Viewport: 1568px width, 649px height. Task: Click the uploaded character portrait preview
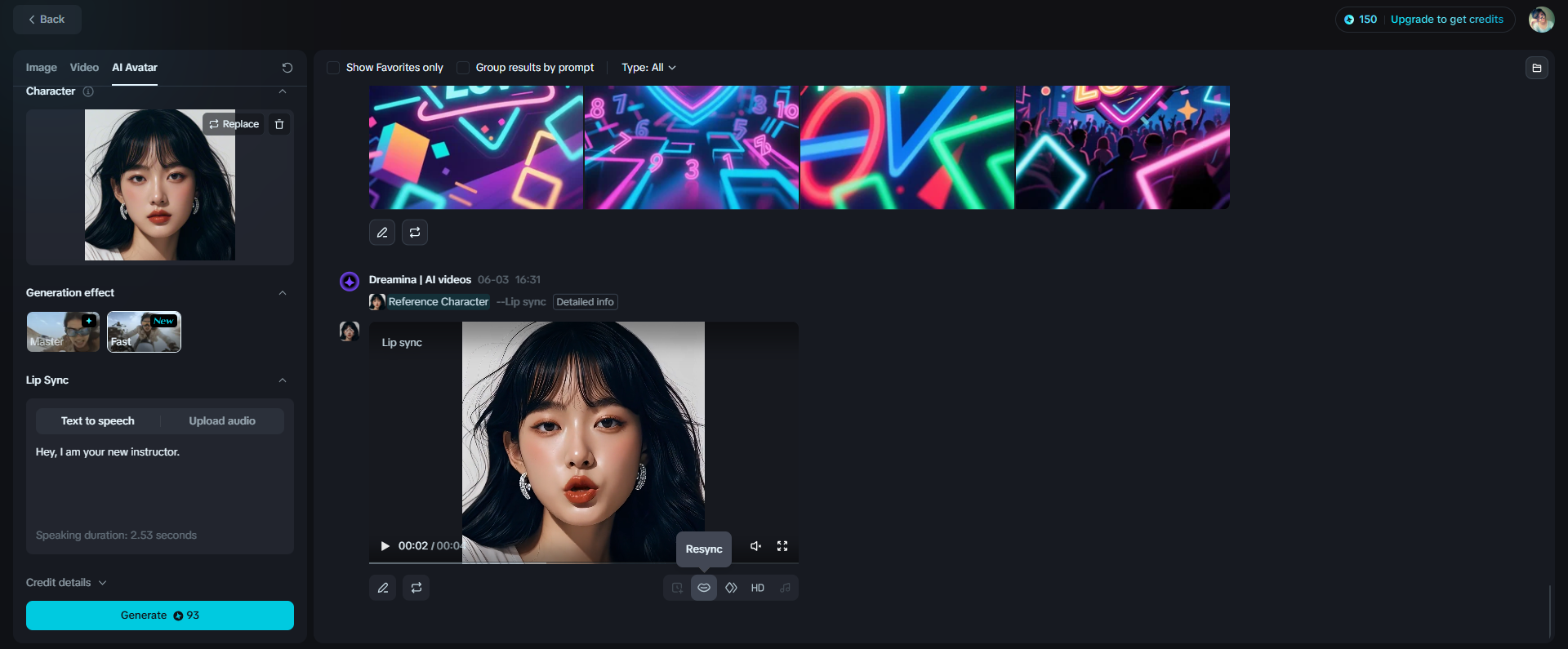[x=160, y=185]
